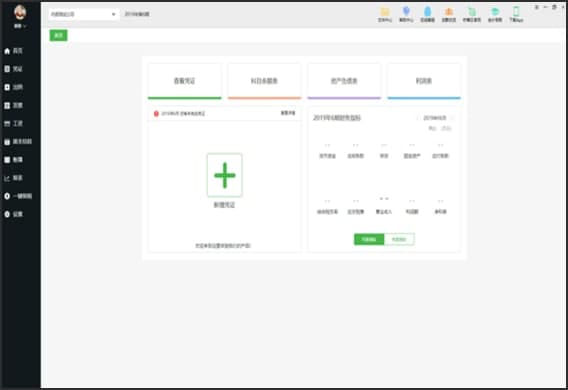568x390 pixels.
Task: Open the 凭证 voucher item in sidebar
Action: tap(14, 69)
